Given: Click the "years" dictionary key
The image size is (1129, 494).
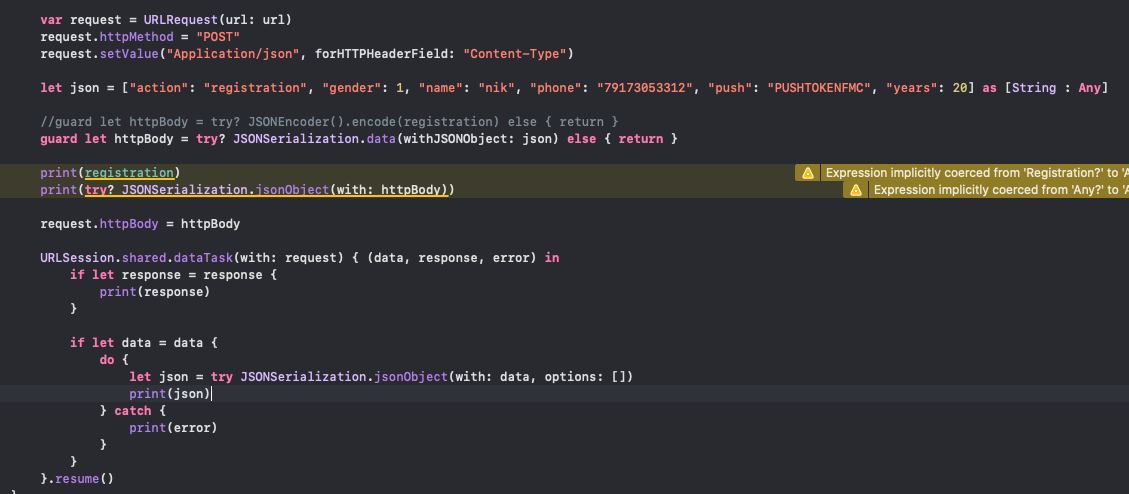Looking at the screenshot, I should pyautogui.click(x=912, y=88).
